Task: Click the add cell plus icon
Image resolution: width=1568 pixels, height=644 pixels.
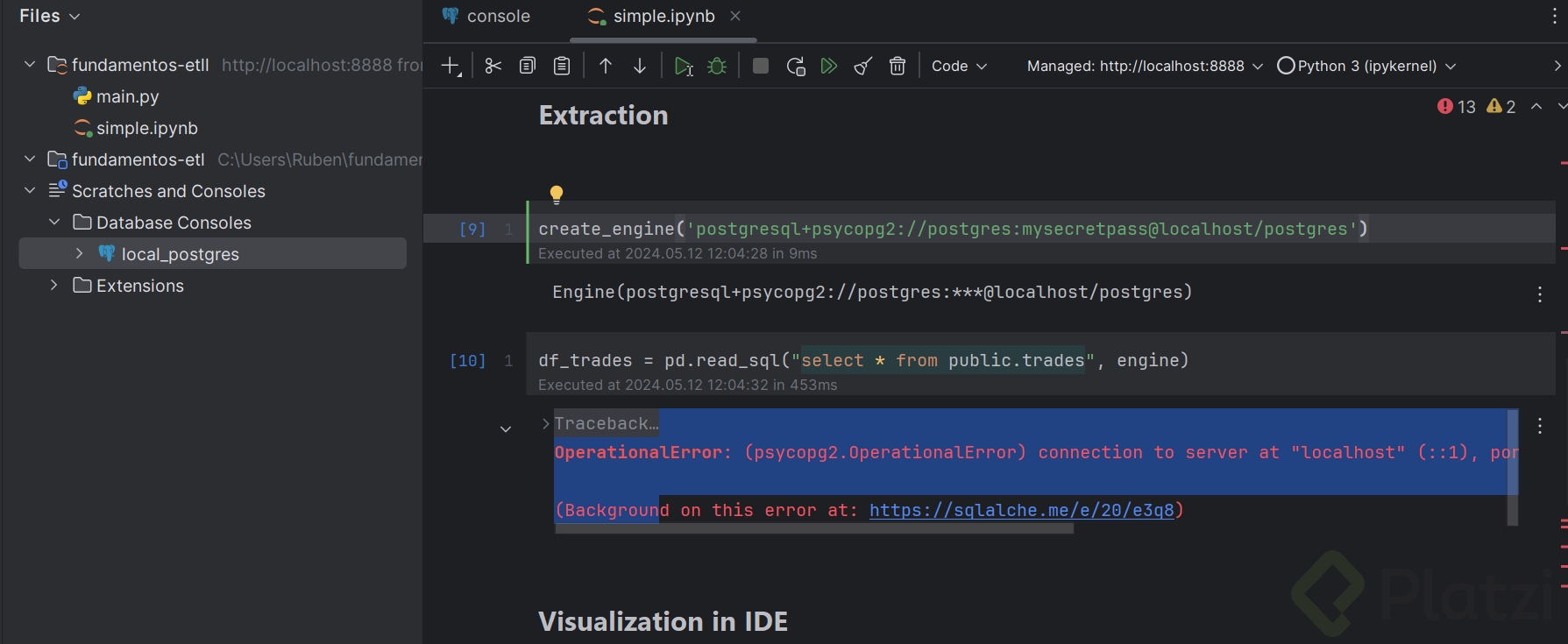Action: coord(451,67)
